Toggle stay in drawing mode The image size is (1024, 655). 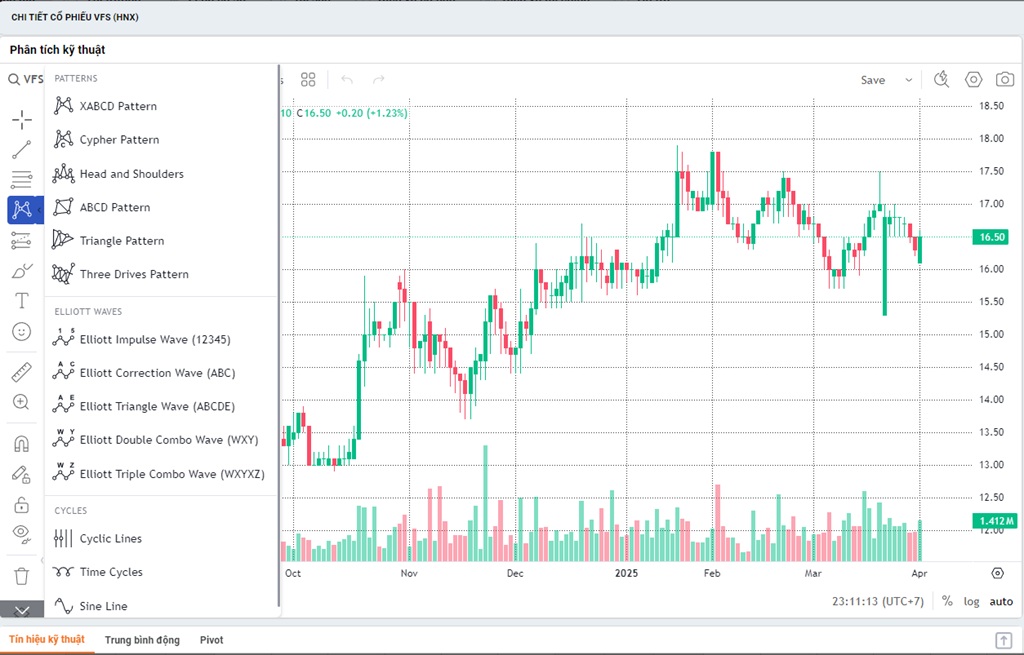tap(22, 474)
